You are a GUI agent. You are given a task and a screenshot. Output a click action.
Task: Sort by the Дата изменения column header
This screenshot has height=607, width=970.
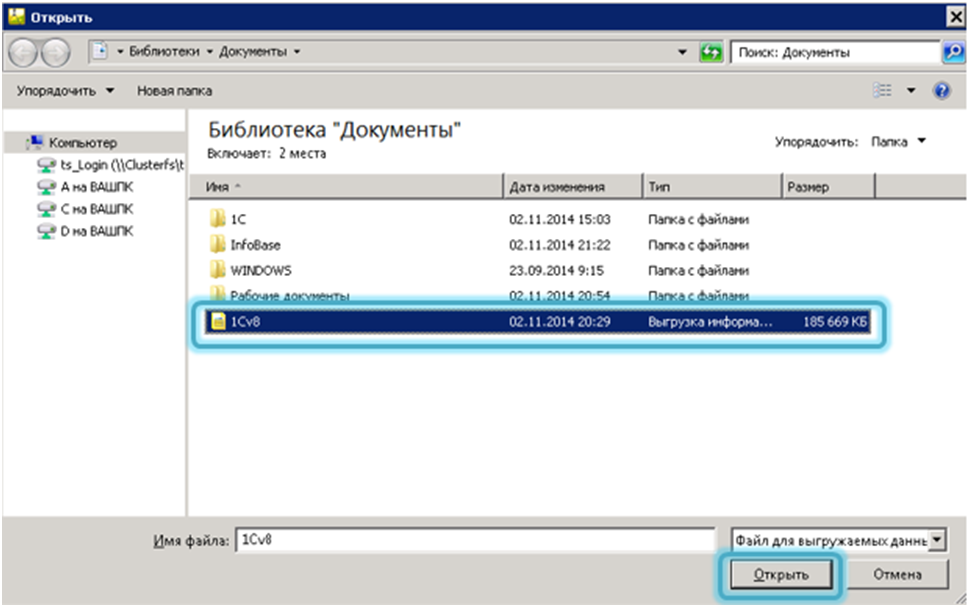573,186
